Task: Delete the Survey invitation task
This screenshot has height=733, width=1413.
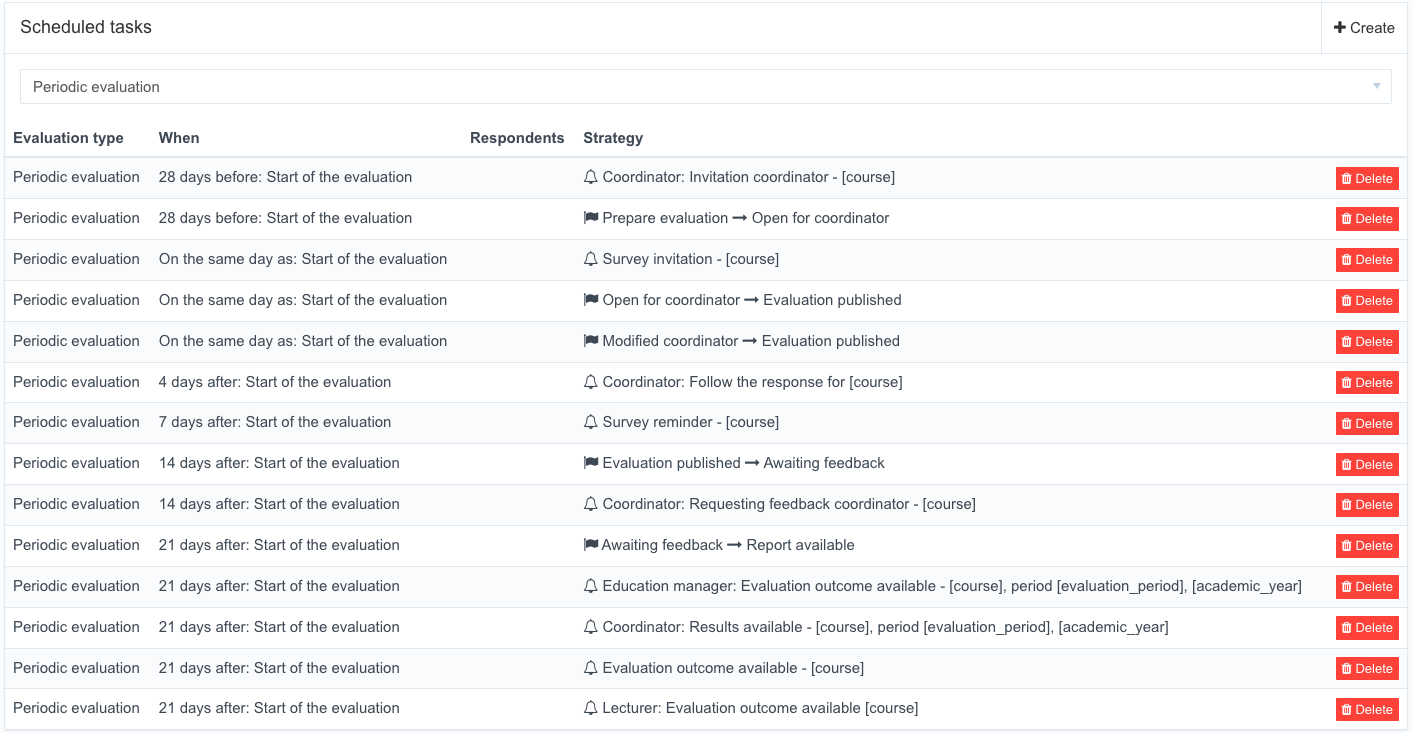Action: coord(1367,260)
